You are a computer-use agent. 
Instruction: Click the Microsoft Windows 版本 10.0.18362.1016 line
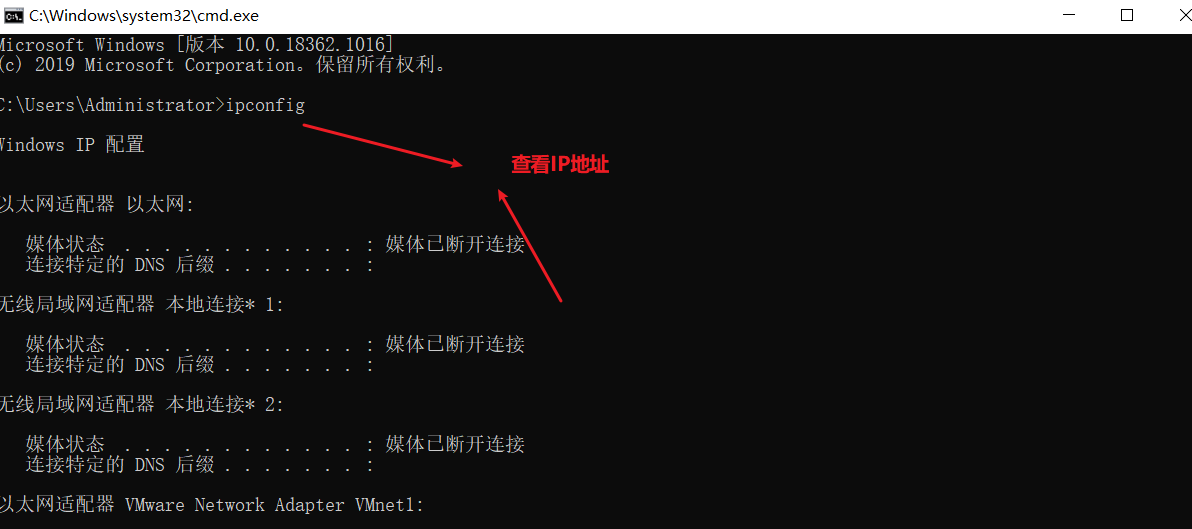197,45
